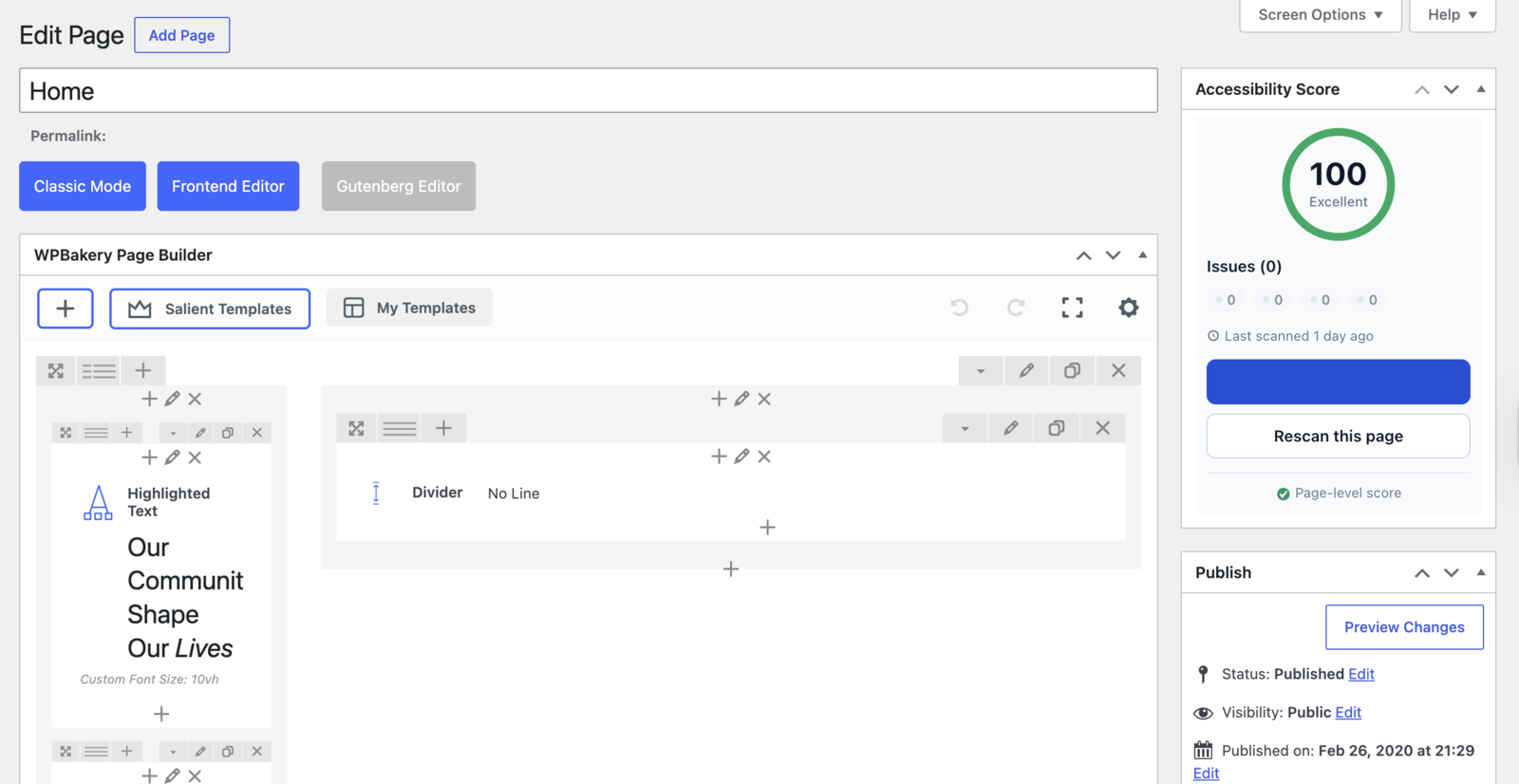This screenshot has width=1519, height=784.
Task: Change column layout of the outermost row
Action: [99, 370]
